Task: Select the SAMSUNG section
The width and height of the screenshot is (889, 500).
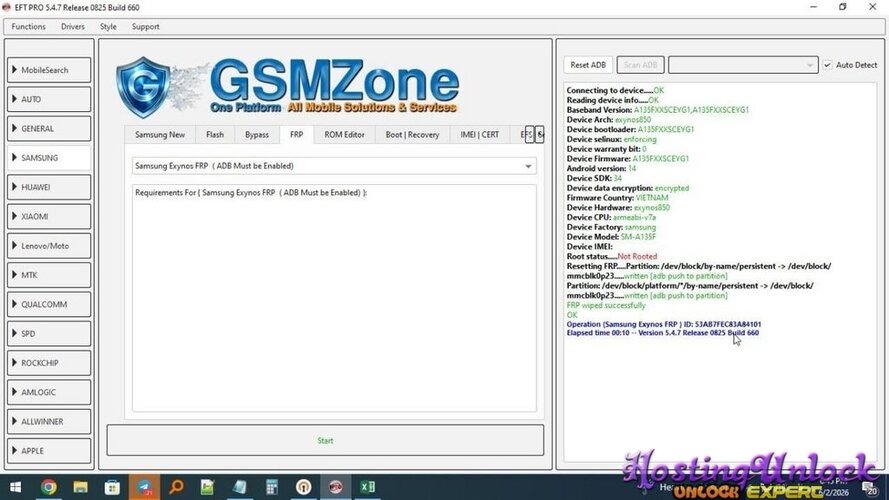Action: (x=49, y=158)
